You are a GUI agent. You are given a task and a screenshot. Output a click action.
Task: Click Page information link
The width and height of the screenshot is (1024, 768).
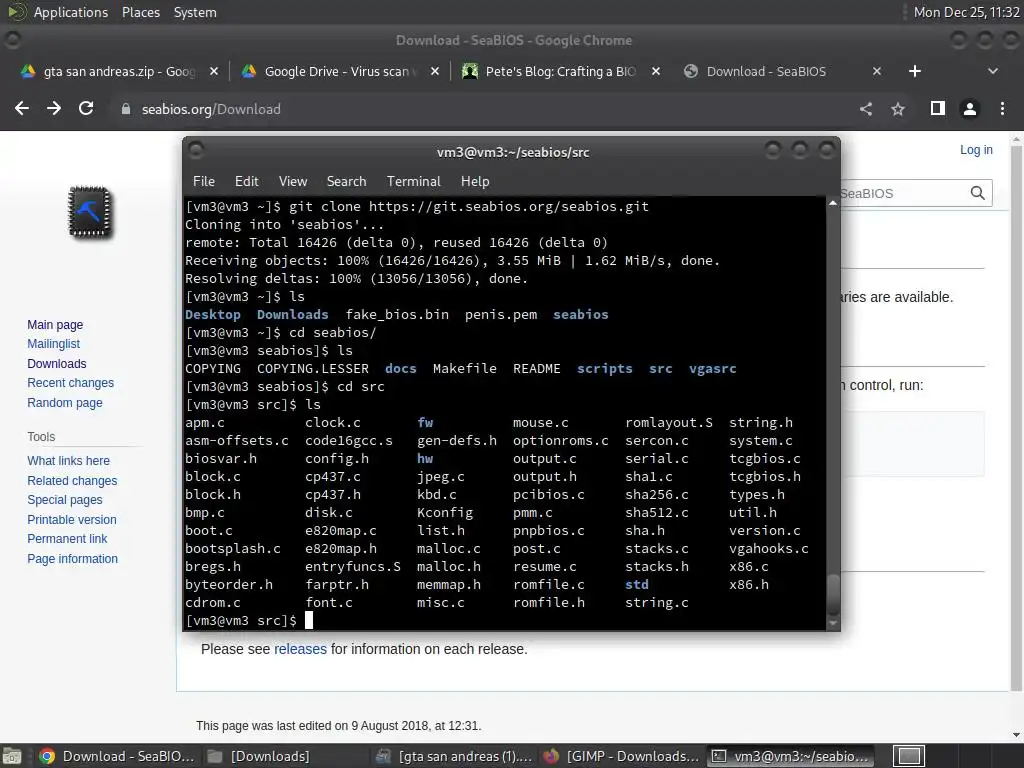coord(72,558)
